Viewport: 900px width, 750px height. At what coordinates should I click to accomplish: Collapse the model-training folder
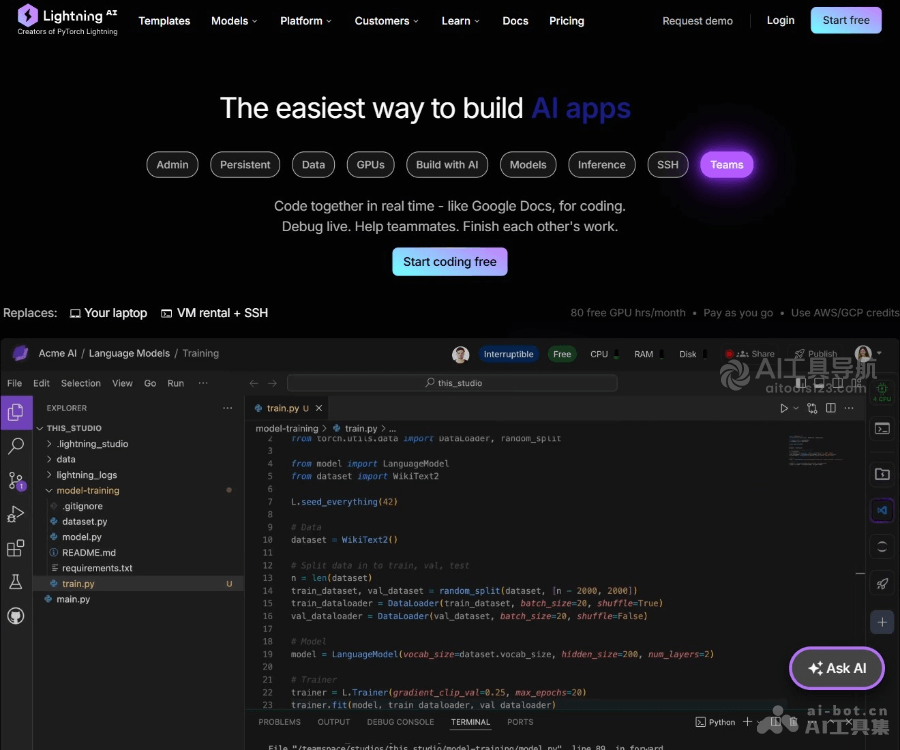click(x=83, y=490)
